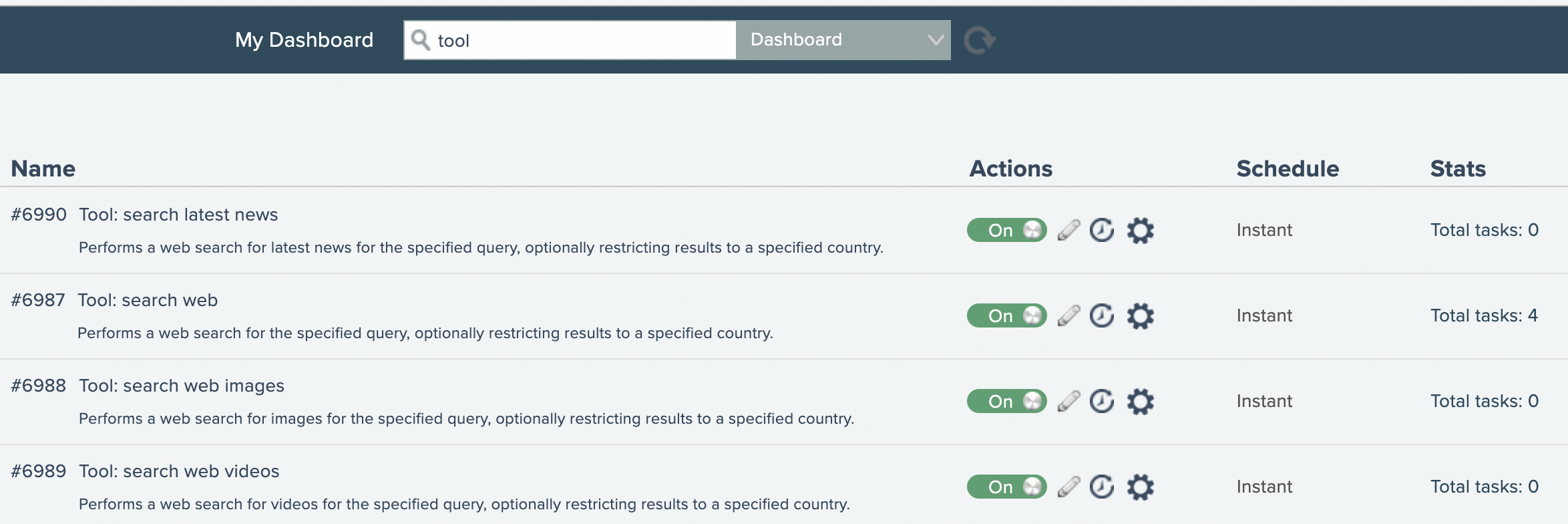The image size is (1568, 524).
Task: Click the Name column header
Action: pos(43,168)
